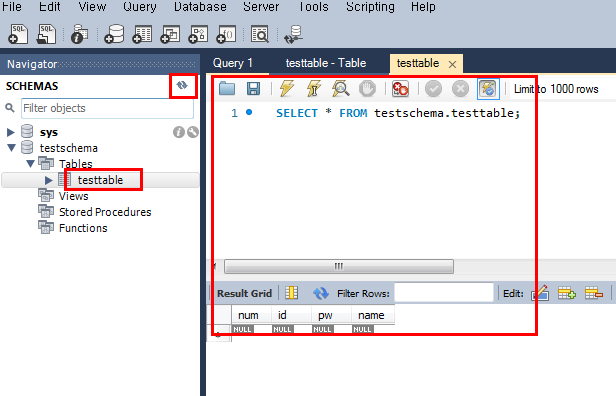Reconnect to DBMS toolbar icon
The image size is (616, 396).
click(293, 34)
